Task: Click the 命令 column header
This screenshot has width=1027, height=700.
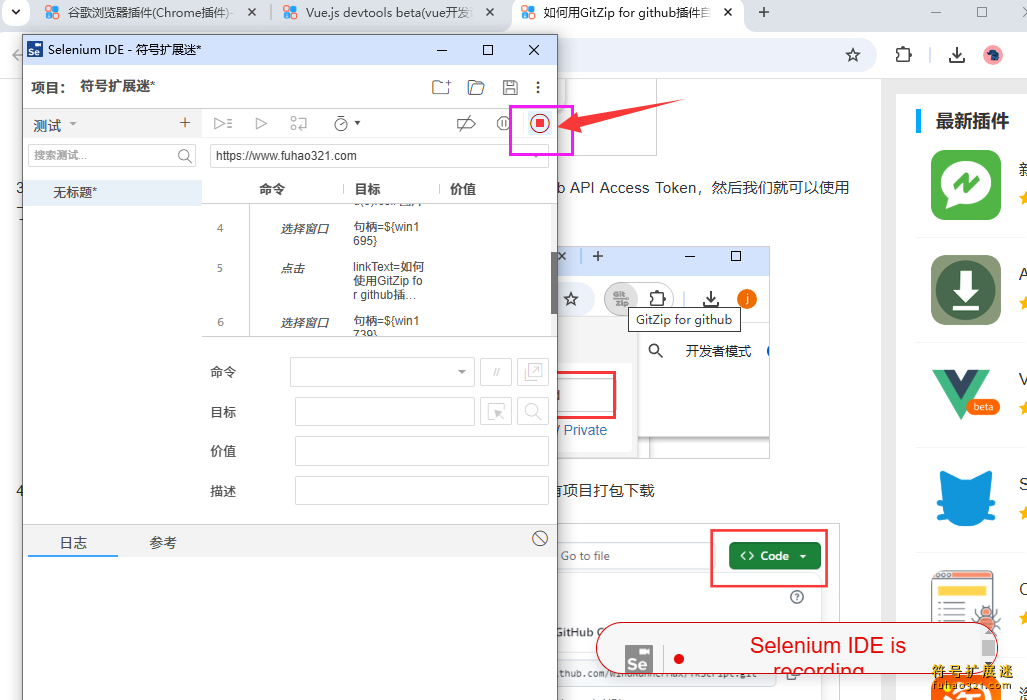Action: point(272,189)
